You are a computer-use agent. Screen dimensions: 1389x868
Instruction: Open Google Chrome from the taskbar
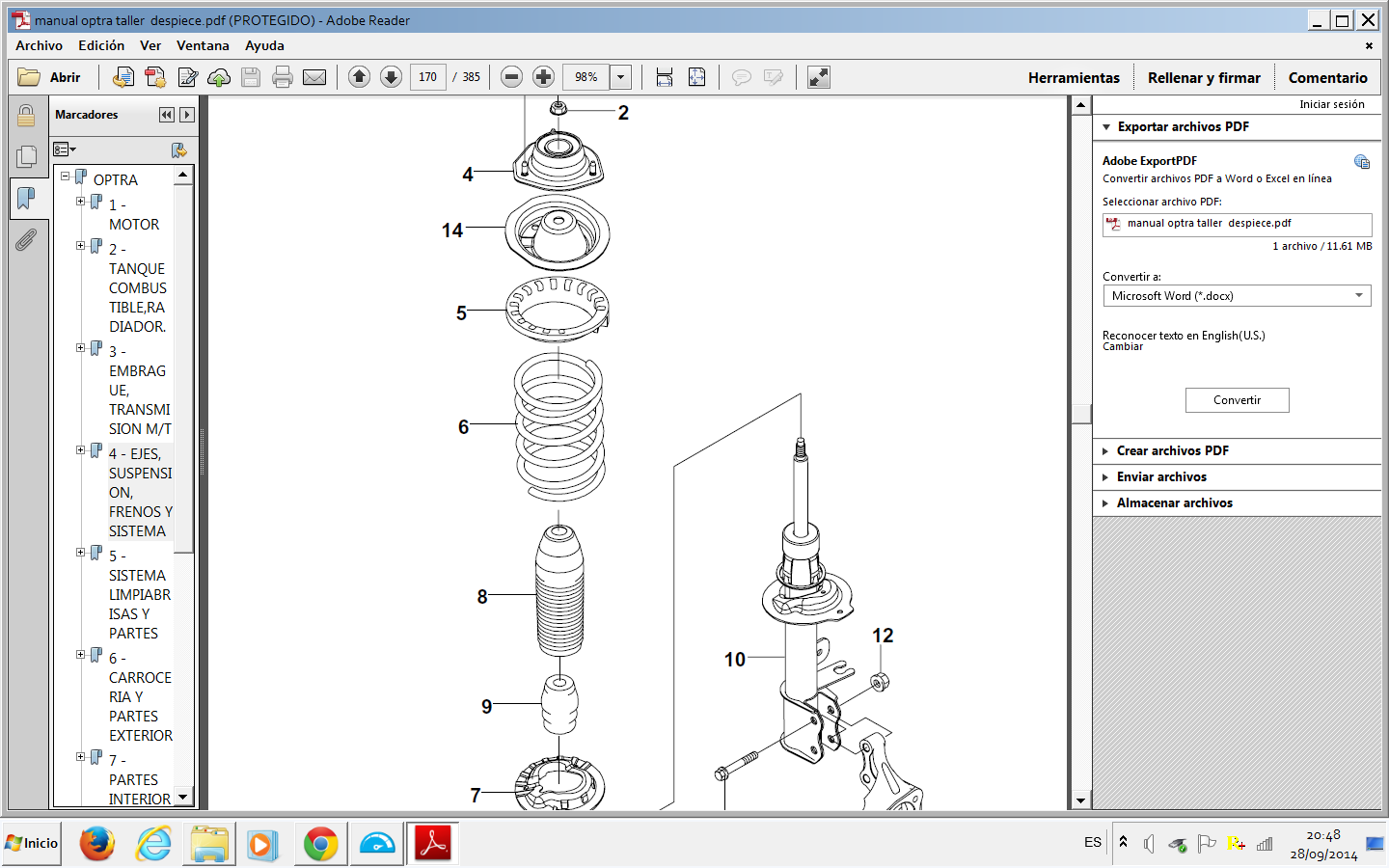tap(321, 844)
